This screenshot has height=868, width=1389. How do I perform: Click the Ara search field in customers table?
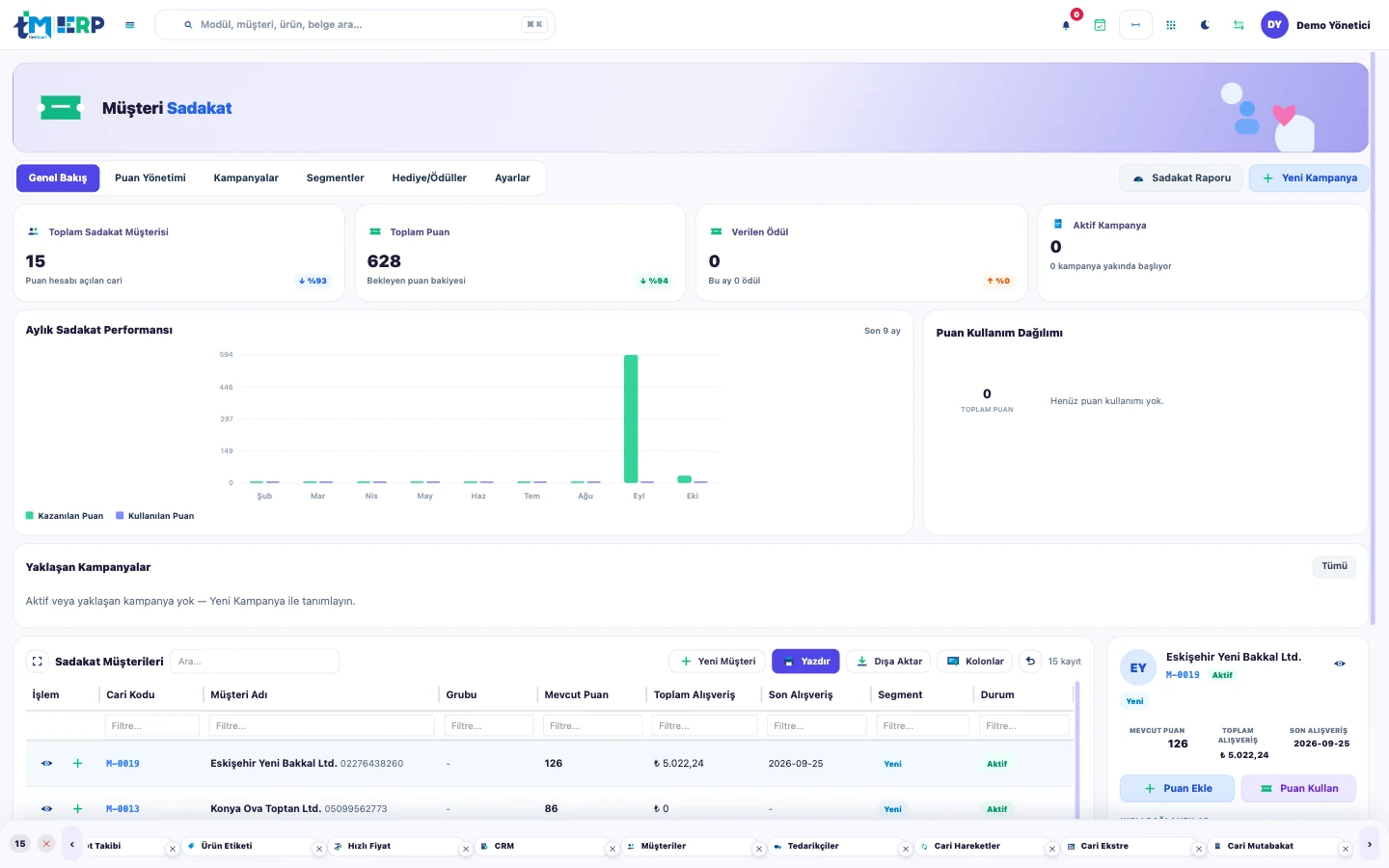[255, 662]
